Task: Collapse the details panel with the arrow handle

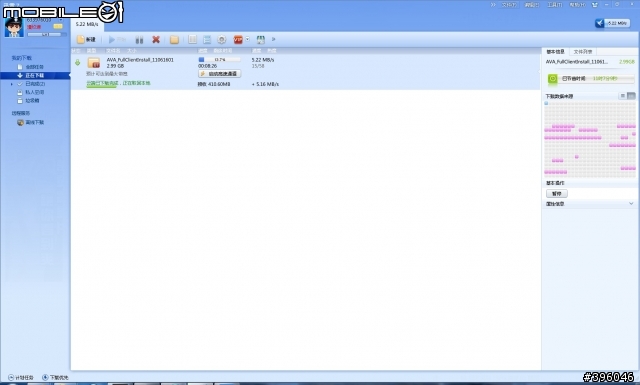Action: point(539,71)
